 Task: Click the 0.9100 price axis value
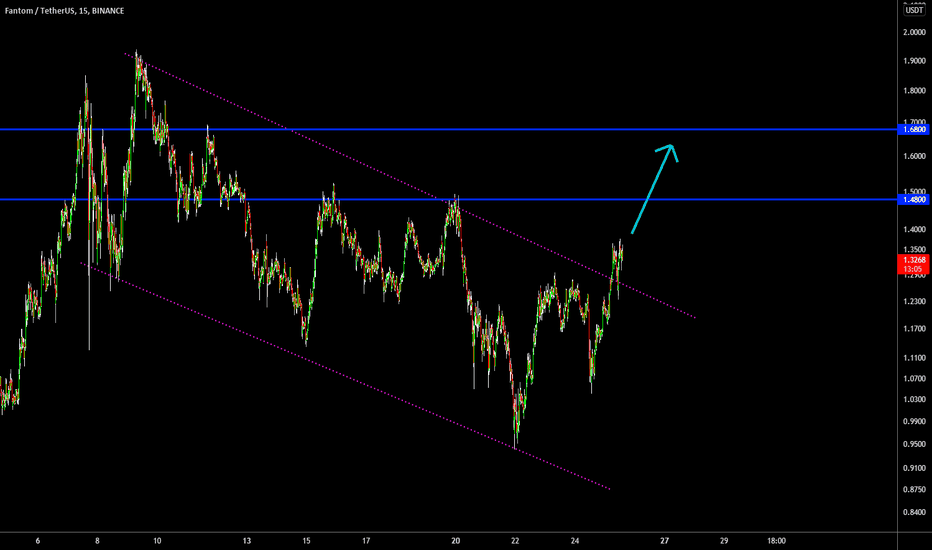(914, 469)
